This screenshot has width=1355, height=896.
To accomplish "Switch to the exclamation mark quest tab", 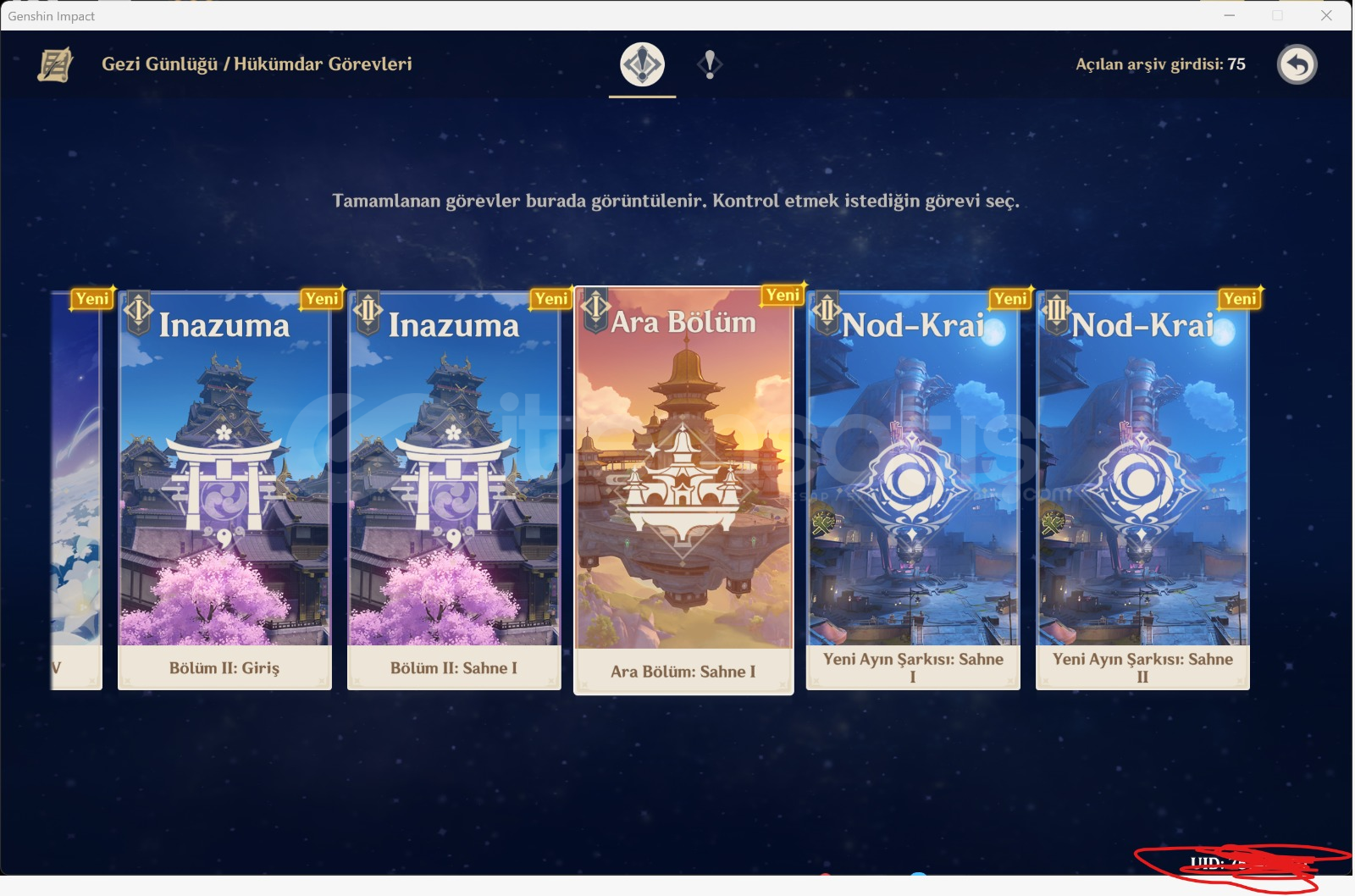I will 710,64.
